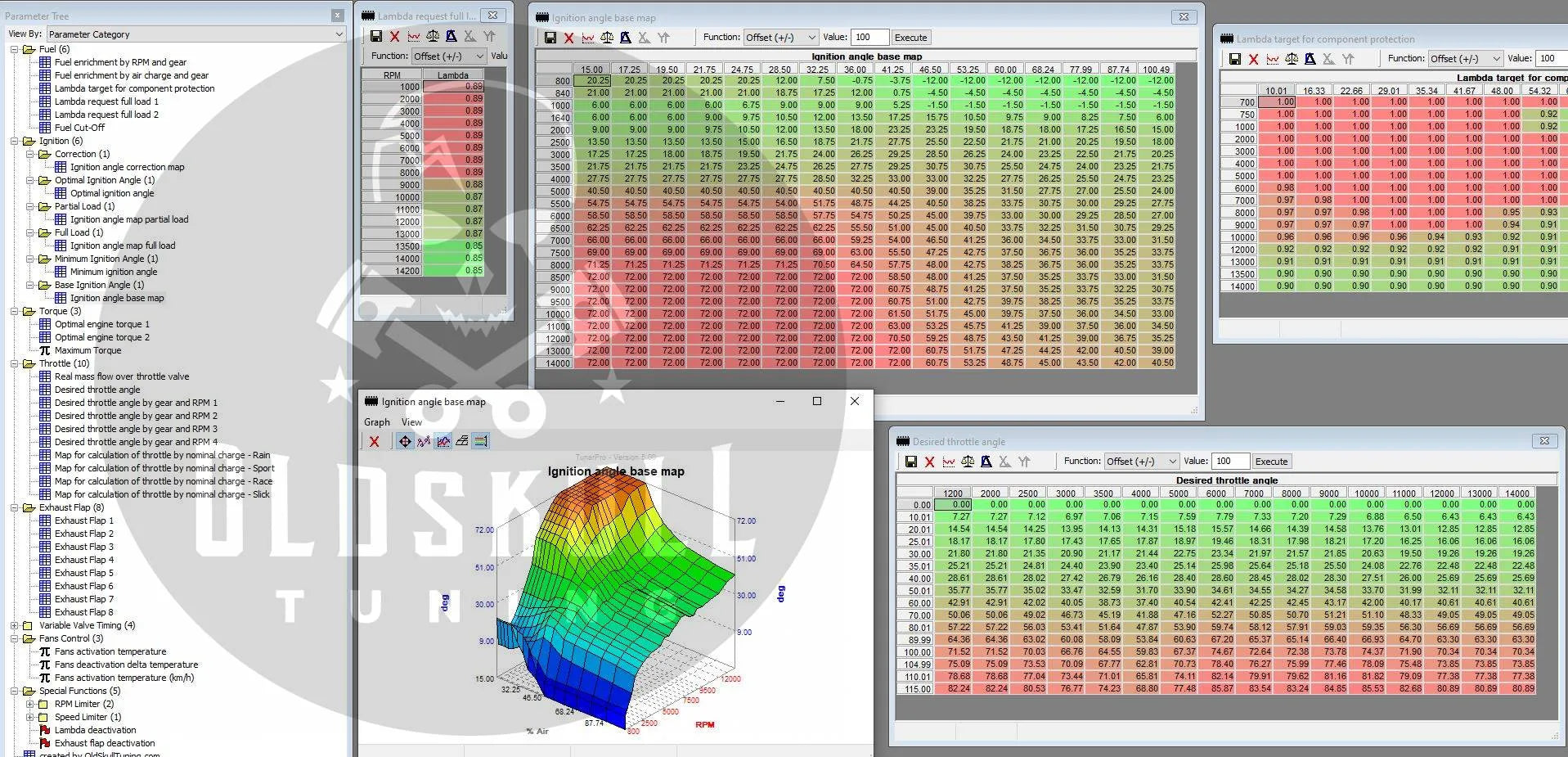The height and width of the screenshot is (757, 1568).
Task: Click the Lambda deactivation flag icon in tree
Action: pos(45,730)
